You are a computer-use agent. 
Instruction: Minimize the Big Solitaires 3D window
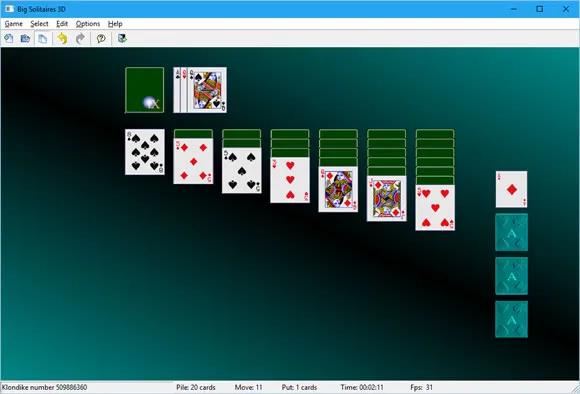pos(514,9)
